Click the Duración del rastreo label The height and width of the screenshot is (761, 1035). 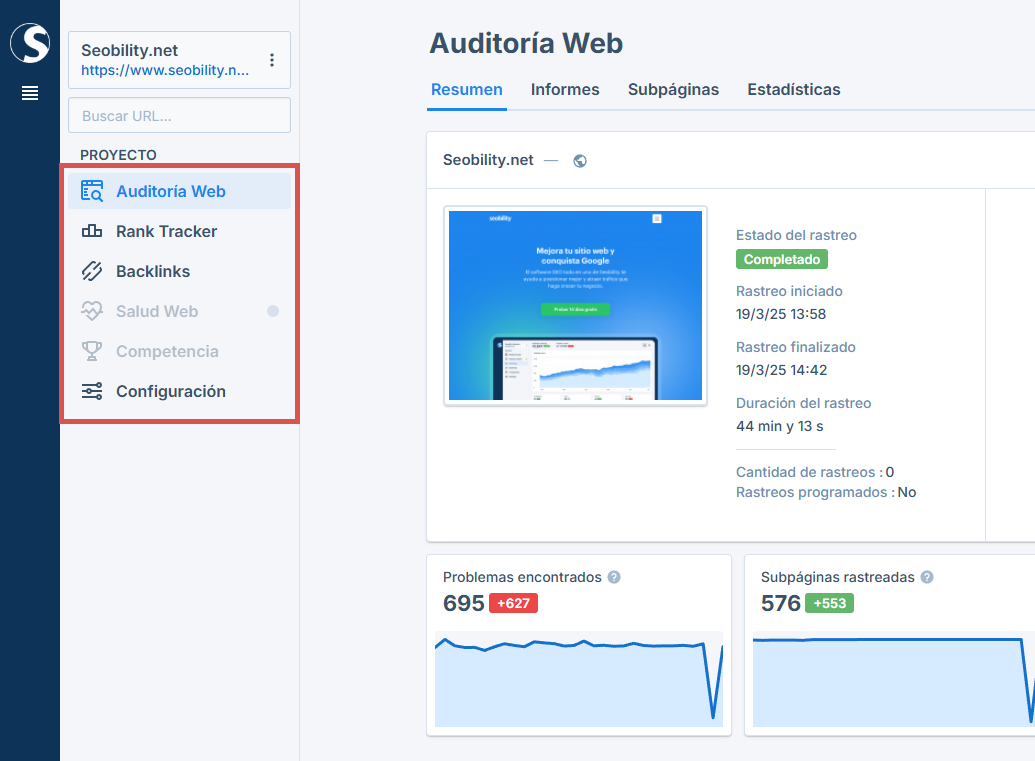(803, 403)
